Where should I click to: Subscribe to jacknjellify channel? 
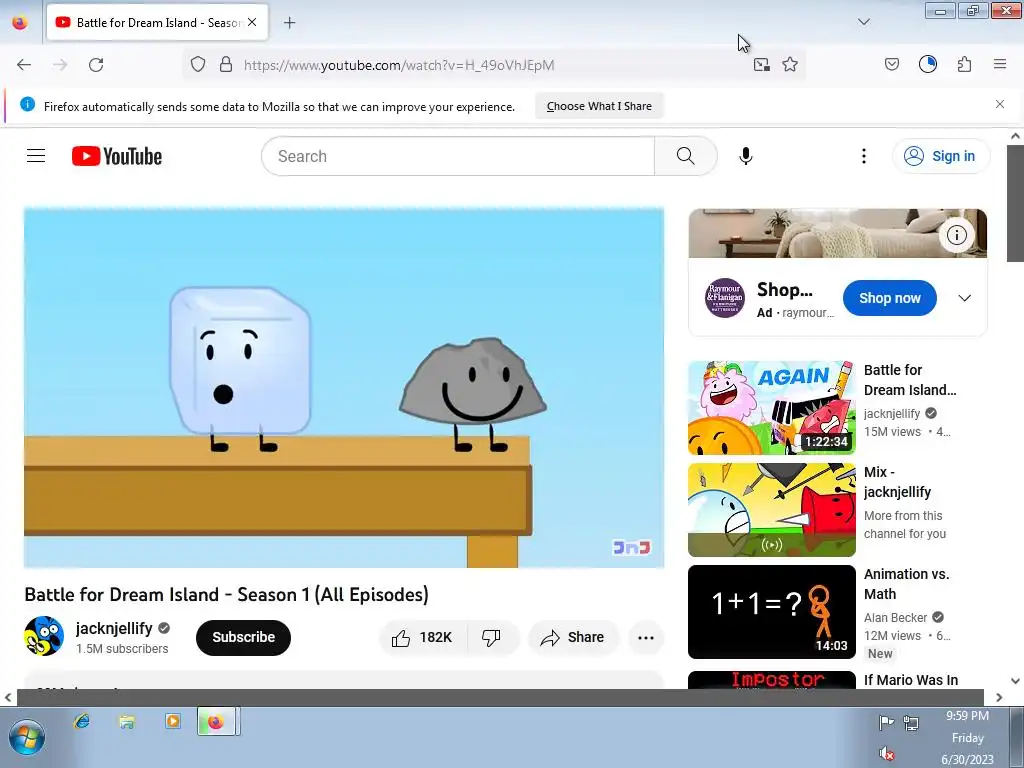pyautogui.click(x=243, y=637)
